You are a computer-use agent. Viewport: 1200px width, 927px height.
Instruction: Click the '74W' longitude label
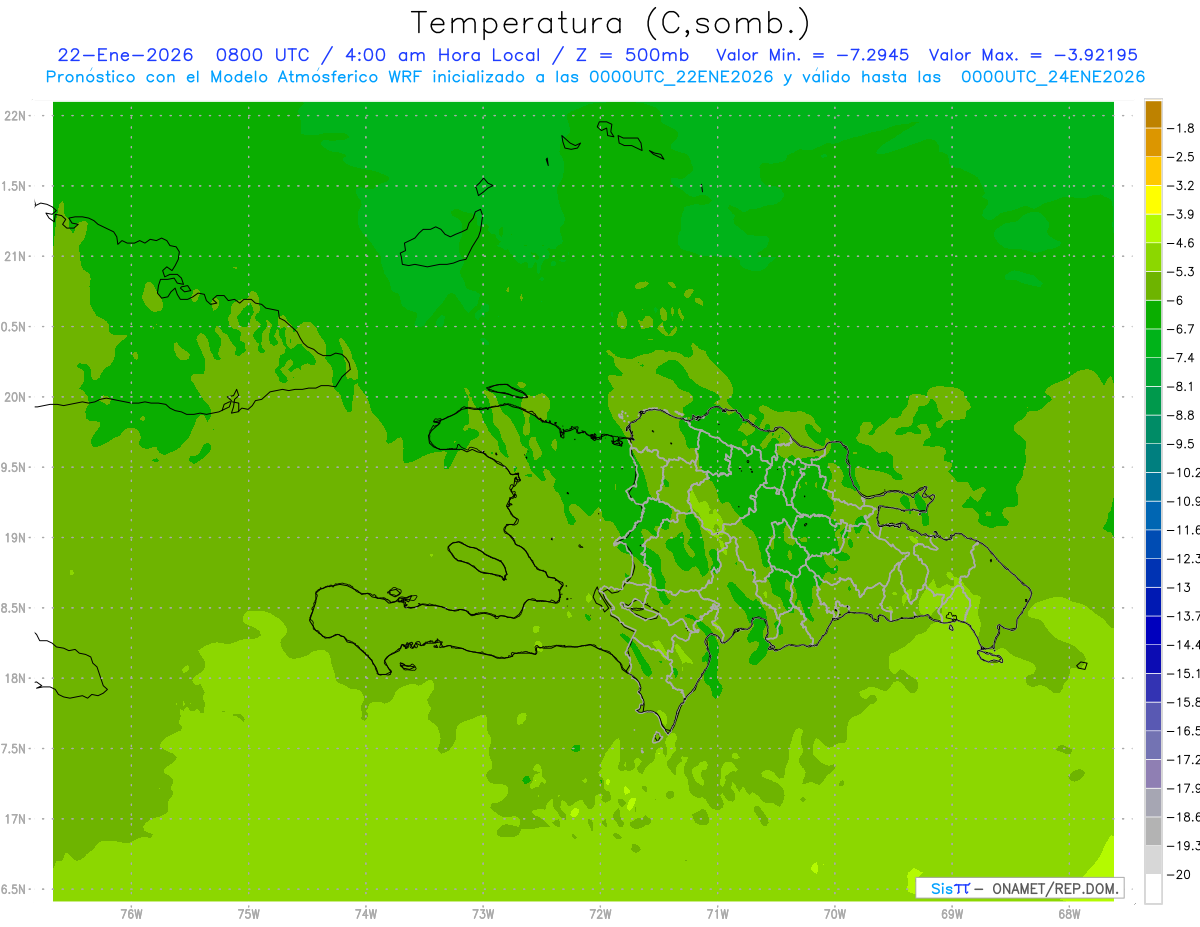(x=366, y=913)
